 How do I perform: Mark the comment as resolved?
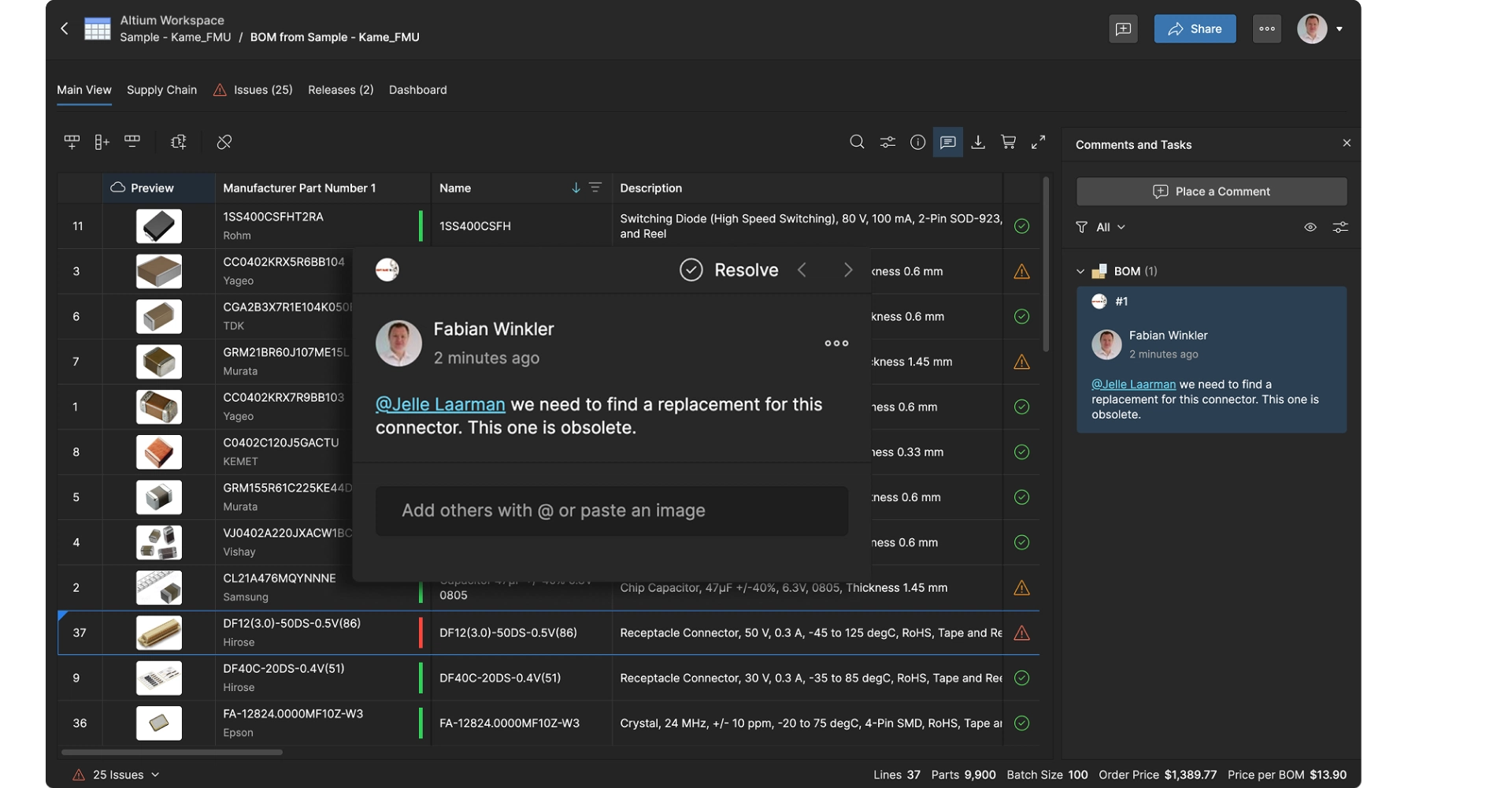[728, 269]
